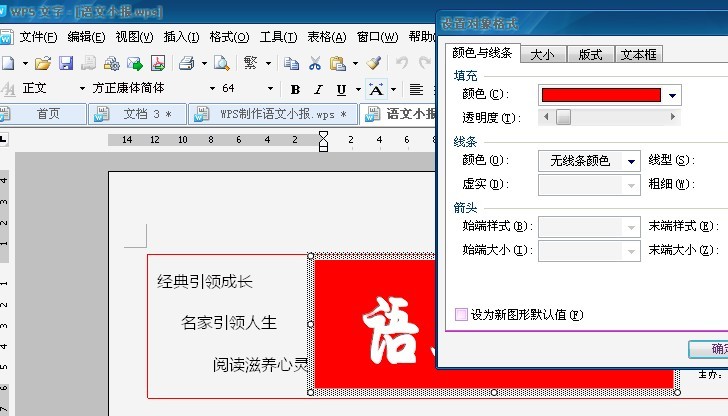
Task: Click the indent marker on the horizontal ruler
Action: click(324, 141)
